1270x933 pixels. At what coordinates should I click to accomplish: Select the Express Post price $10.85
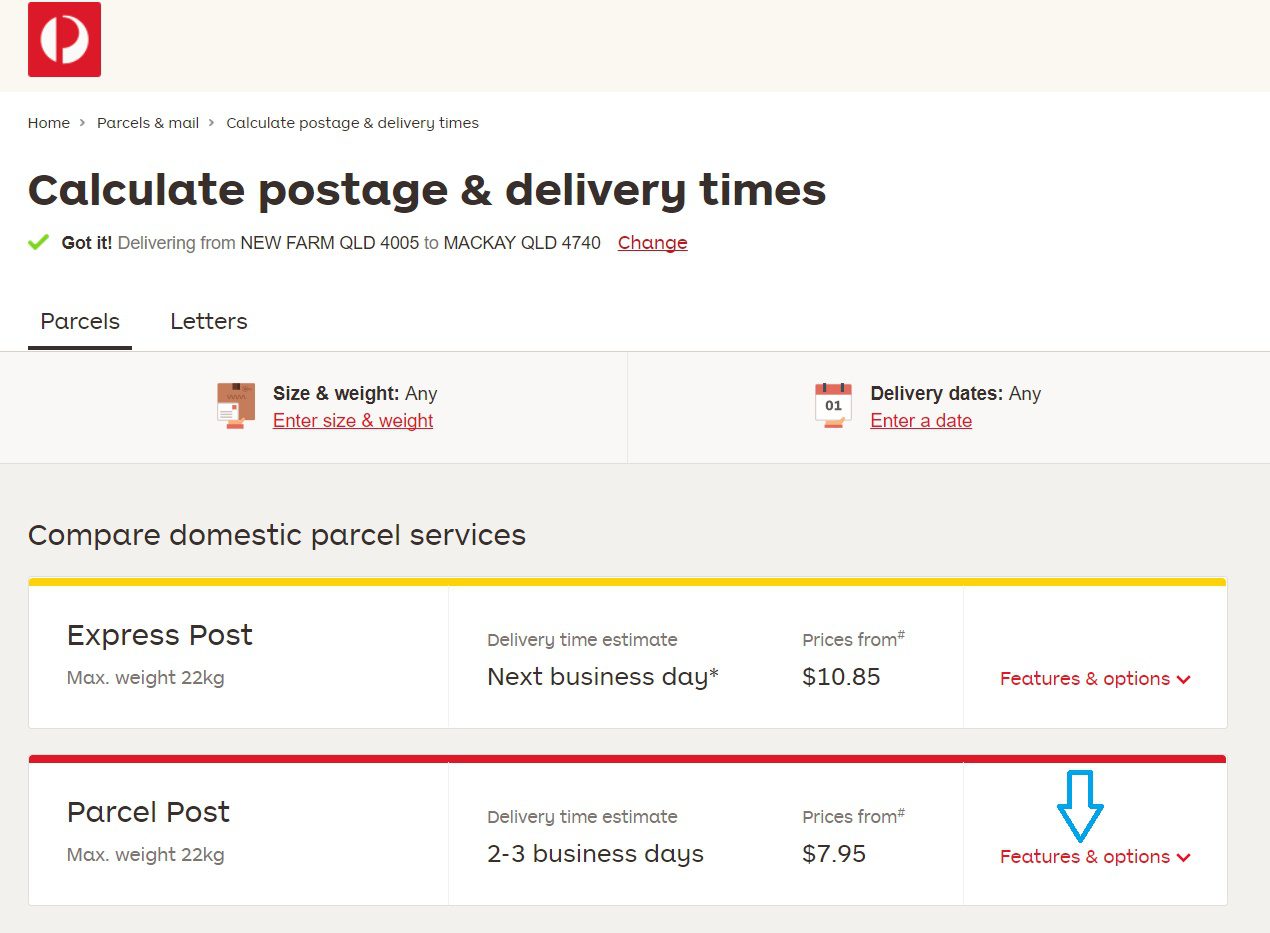tap(842, 677)
